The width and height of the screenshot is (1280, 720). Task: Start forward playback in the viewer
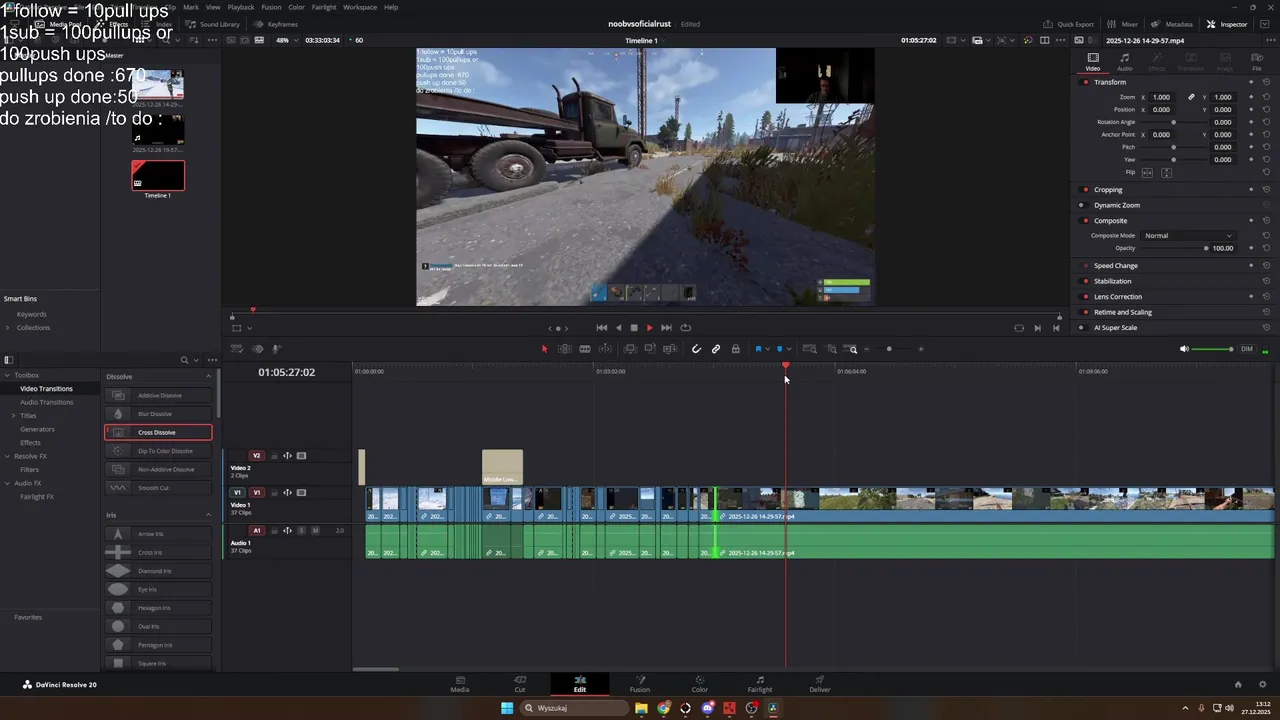(650, 328)
